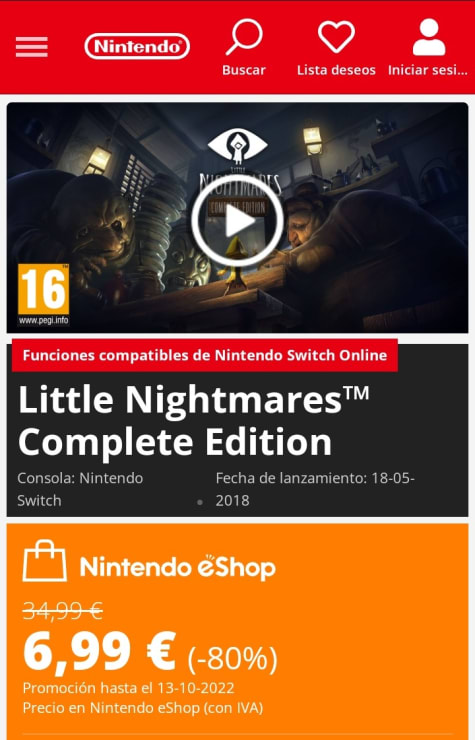
Task: Open Funciones compatibles de Nintendo Switch Online banner
Action: pos(204,355)
